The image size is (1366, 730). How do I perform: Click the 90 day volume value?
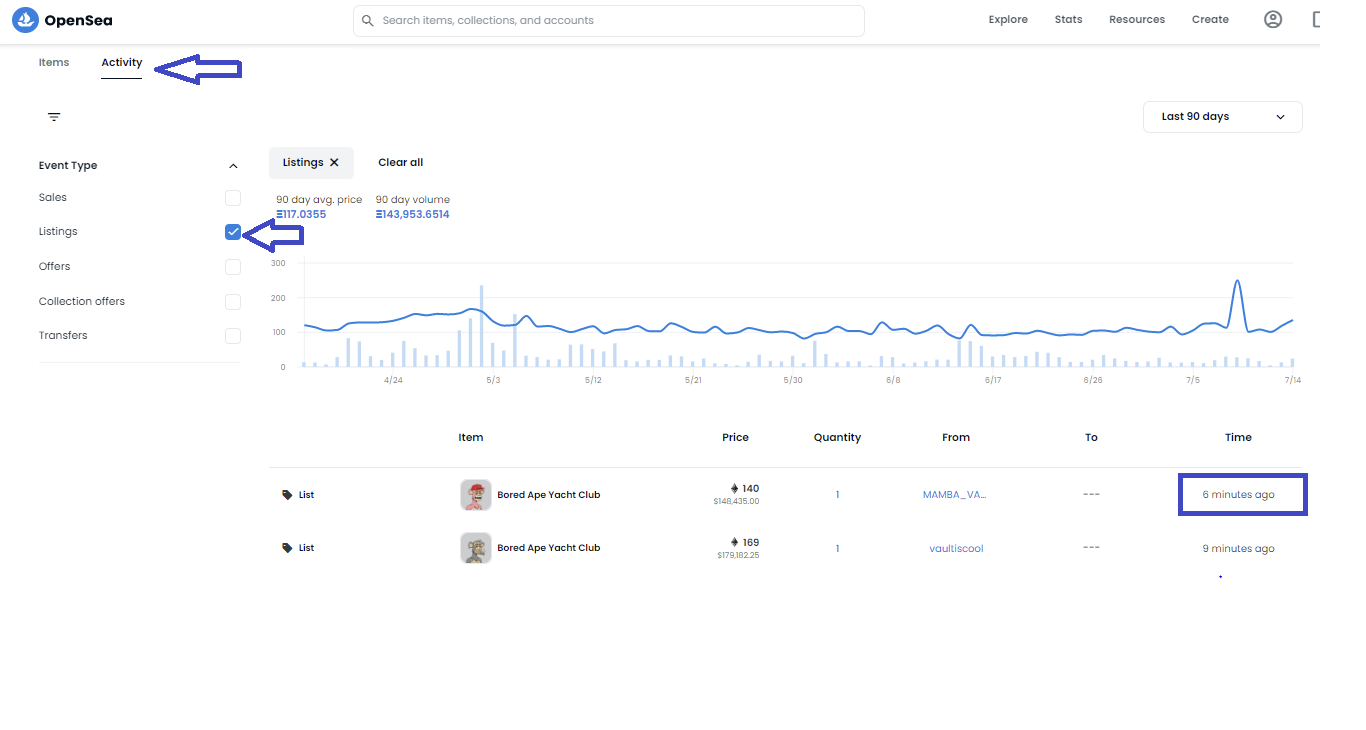pos(413,214)
